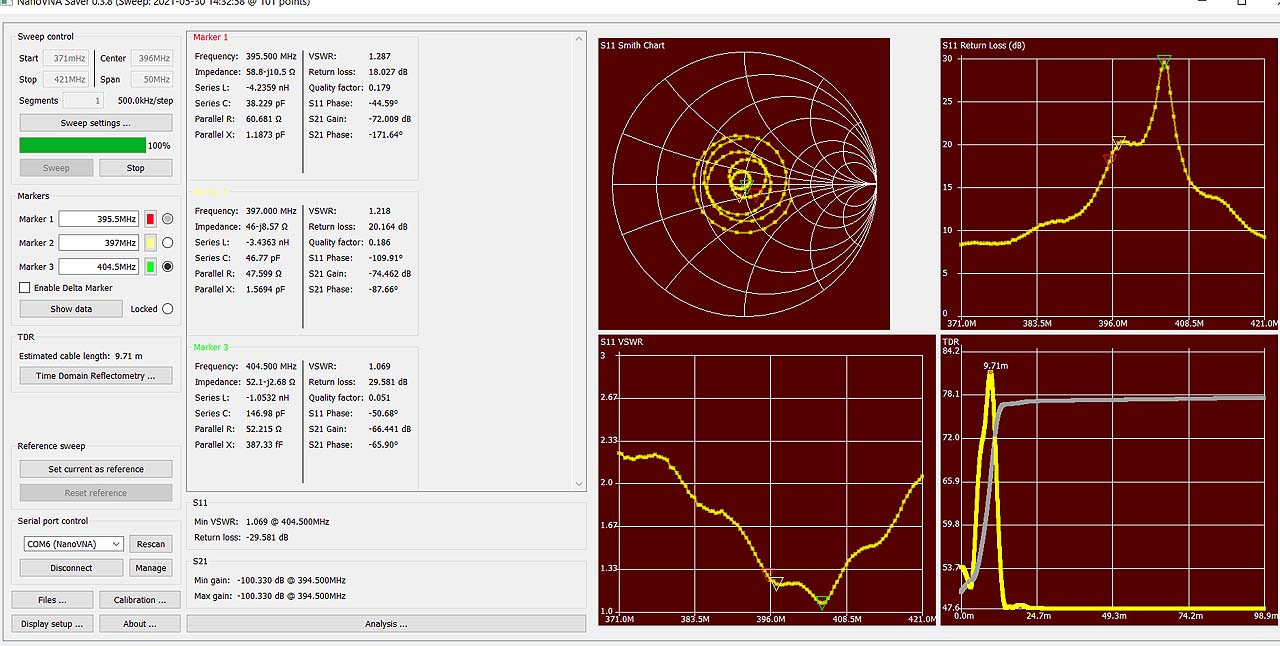This screenshot has width=1280, height=646.
Task: Select the Marker 3 radio button
Action: 167,267
